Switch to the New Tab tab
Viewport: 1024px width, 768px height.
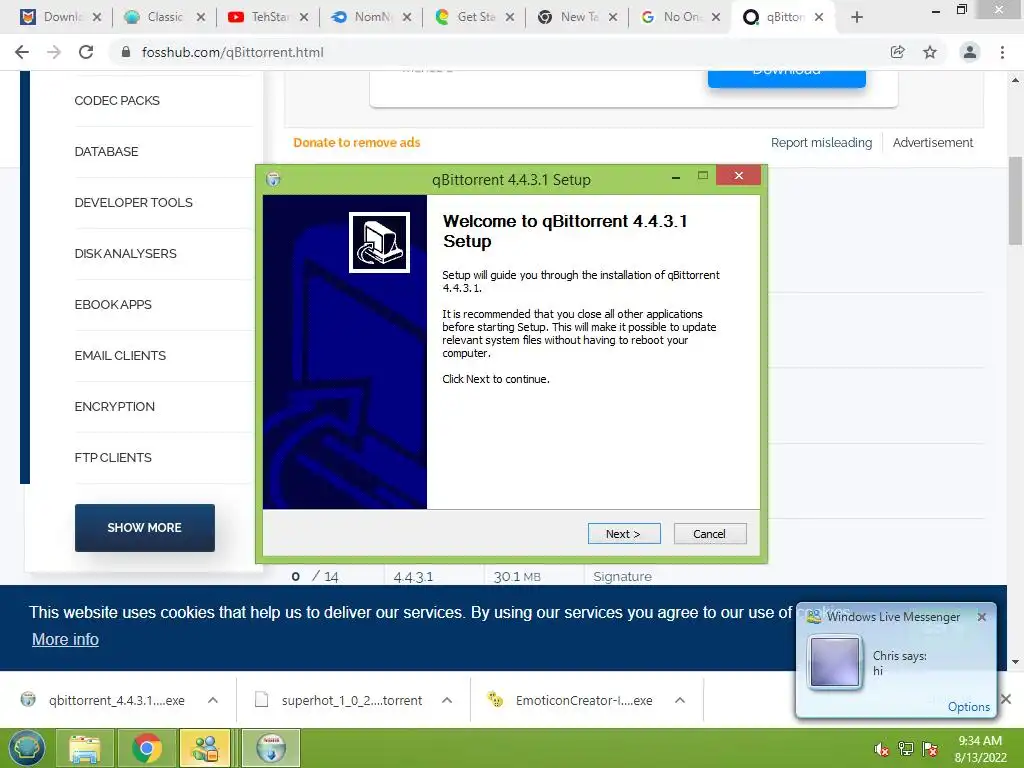pos(577,17)
